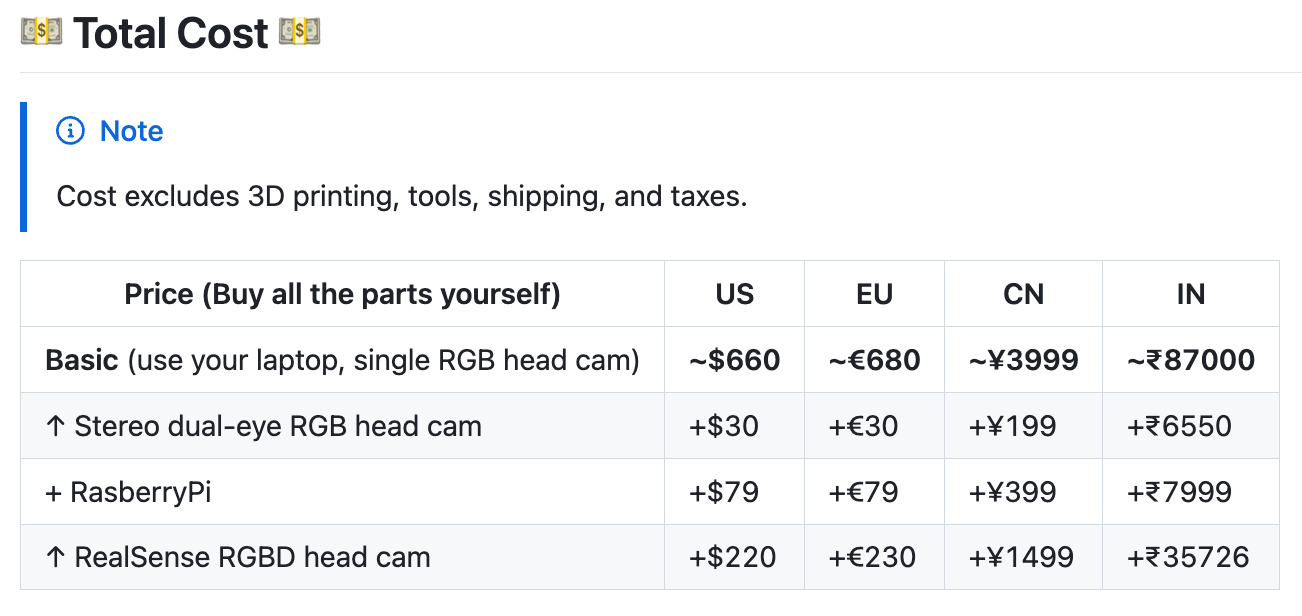The image size is (1302, 616).
Task: Click the money emoji after Total Cost
Action: 299,33
